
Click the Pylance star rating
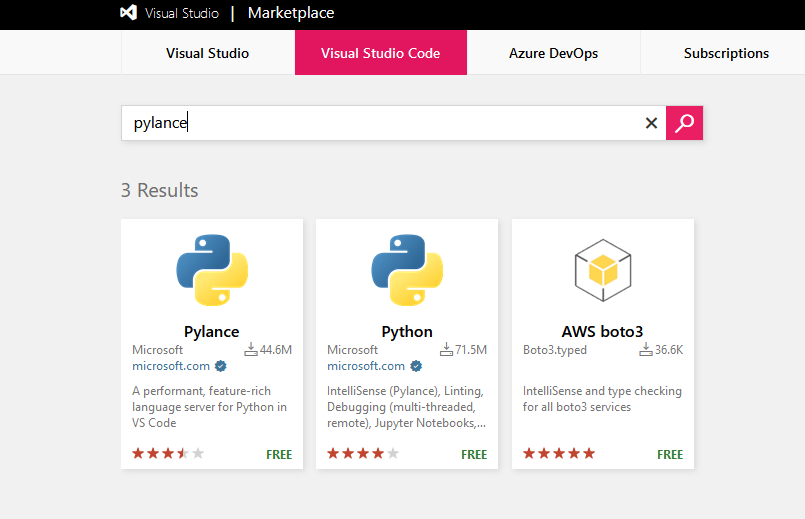(x=168, y=453)
